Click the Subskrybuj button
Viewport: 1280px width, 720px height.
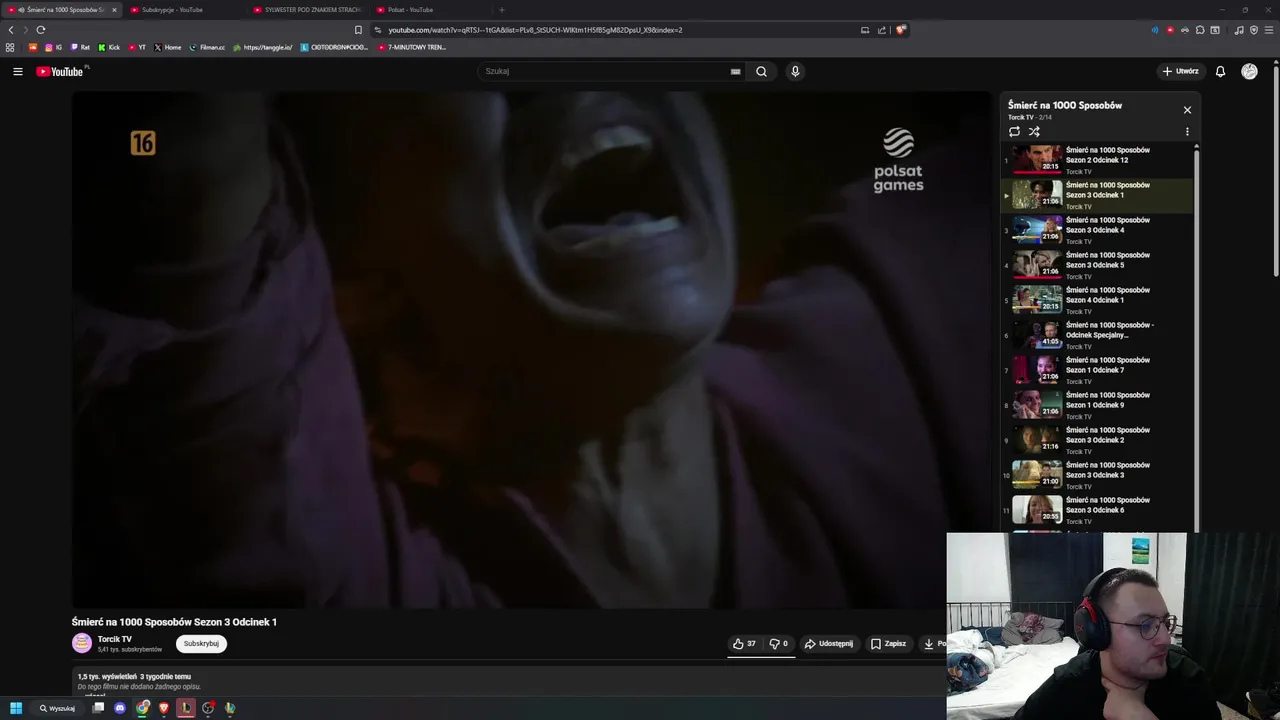[201, 644]
